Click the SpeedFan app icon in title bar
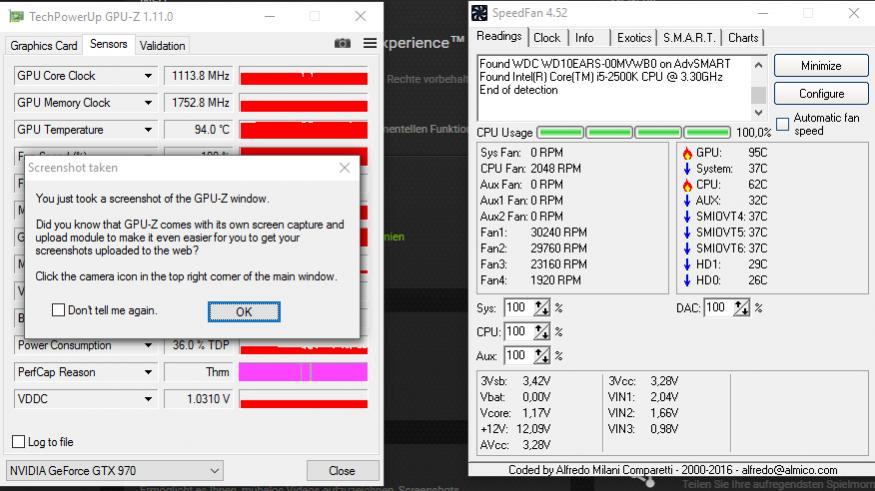 point(479,13)
